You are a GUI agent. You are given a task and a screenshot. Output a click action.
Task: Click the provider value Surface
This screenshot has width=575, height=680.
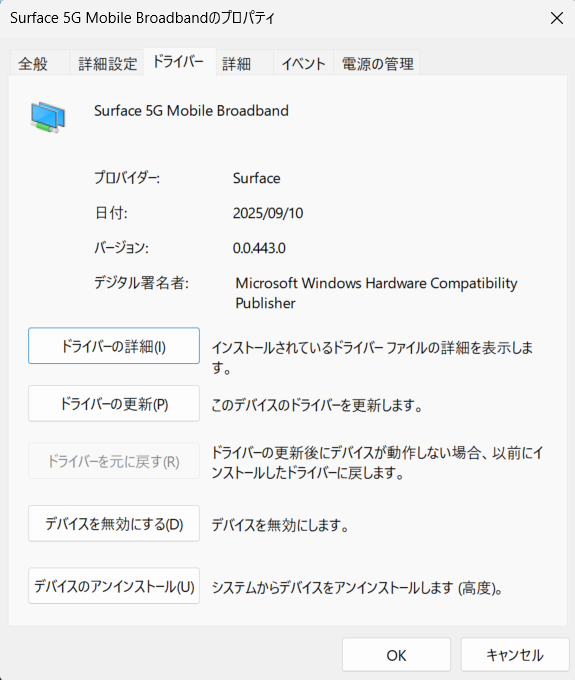click(x=256, y=178)
